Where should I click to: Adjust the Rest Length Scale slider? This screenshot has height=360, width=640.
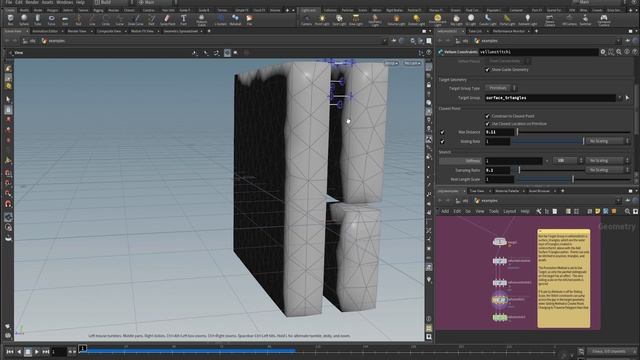pyautogui.click(x=573, y=179)
